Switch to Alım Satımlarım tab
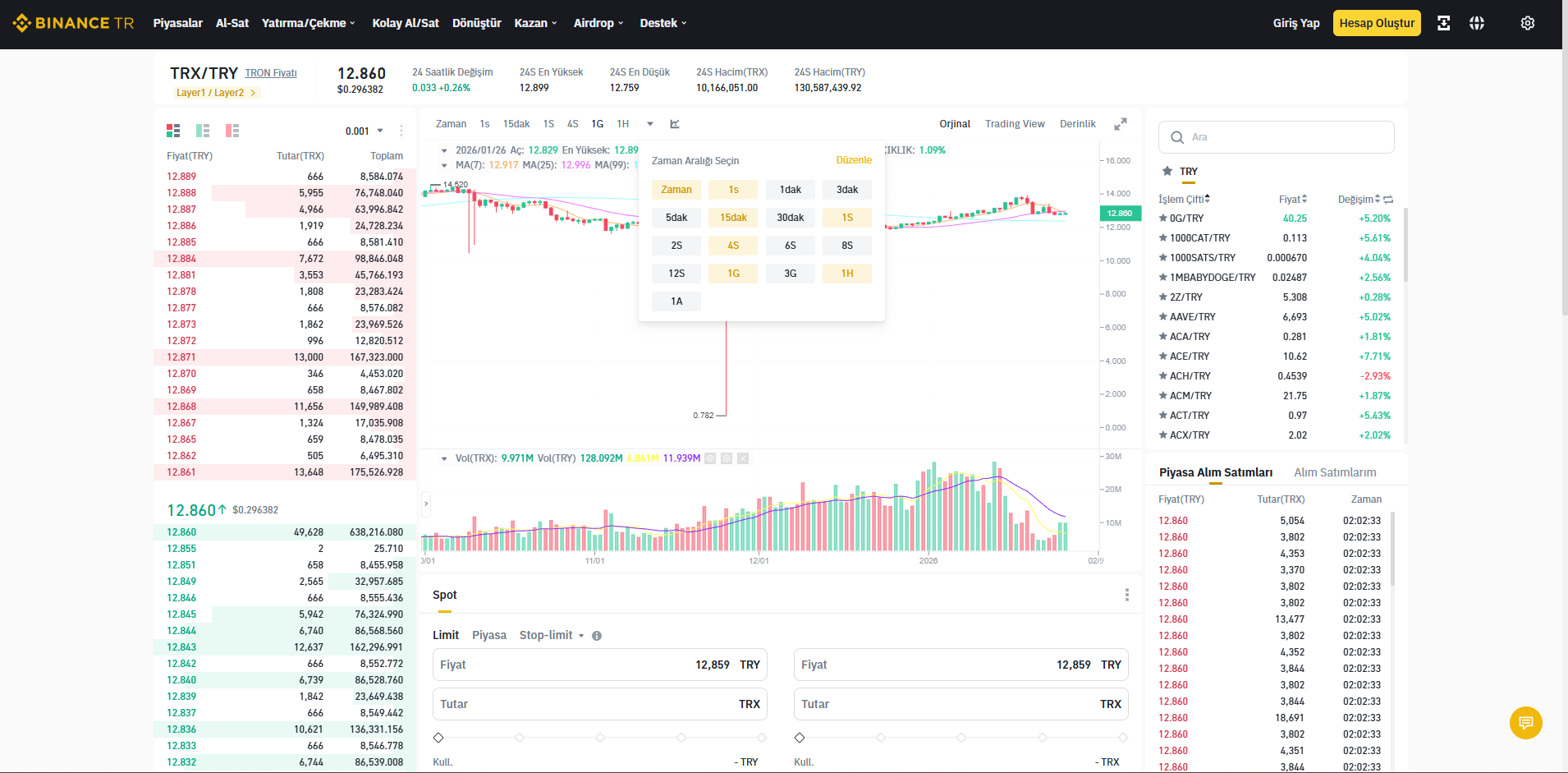The height and width of the screenshot is (773, 1568). pos(1335,472)
